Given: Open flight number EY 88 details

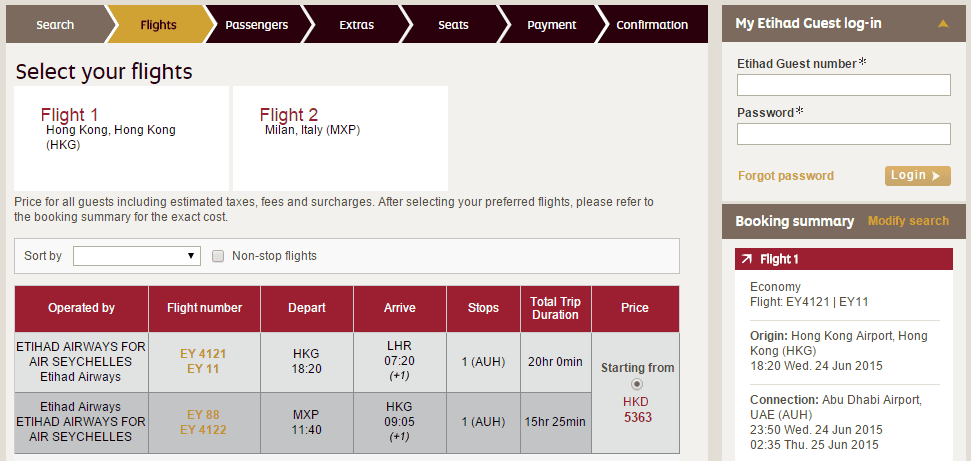Looking at the screenshot, I should (x=204, y=414).
